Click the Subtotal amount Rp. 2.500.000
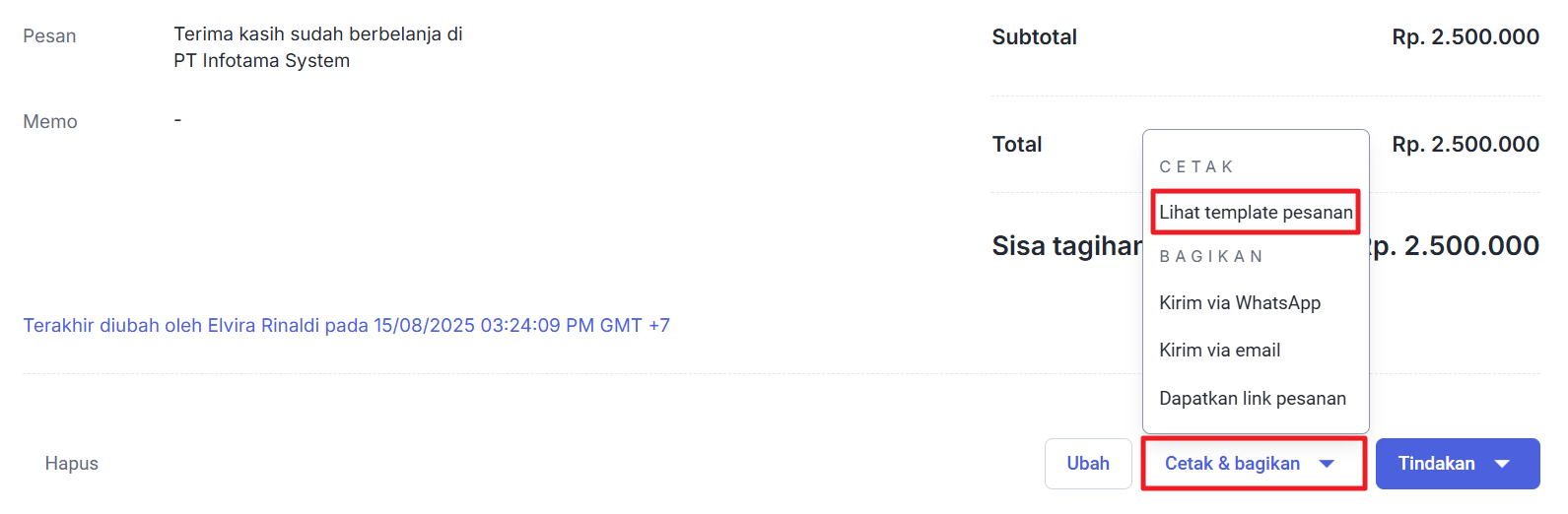The width and height of the screenshot is (1568, 514). [x=1465, y=37]
